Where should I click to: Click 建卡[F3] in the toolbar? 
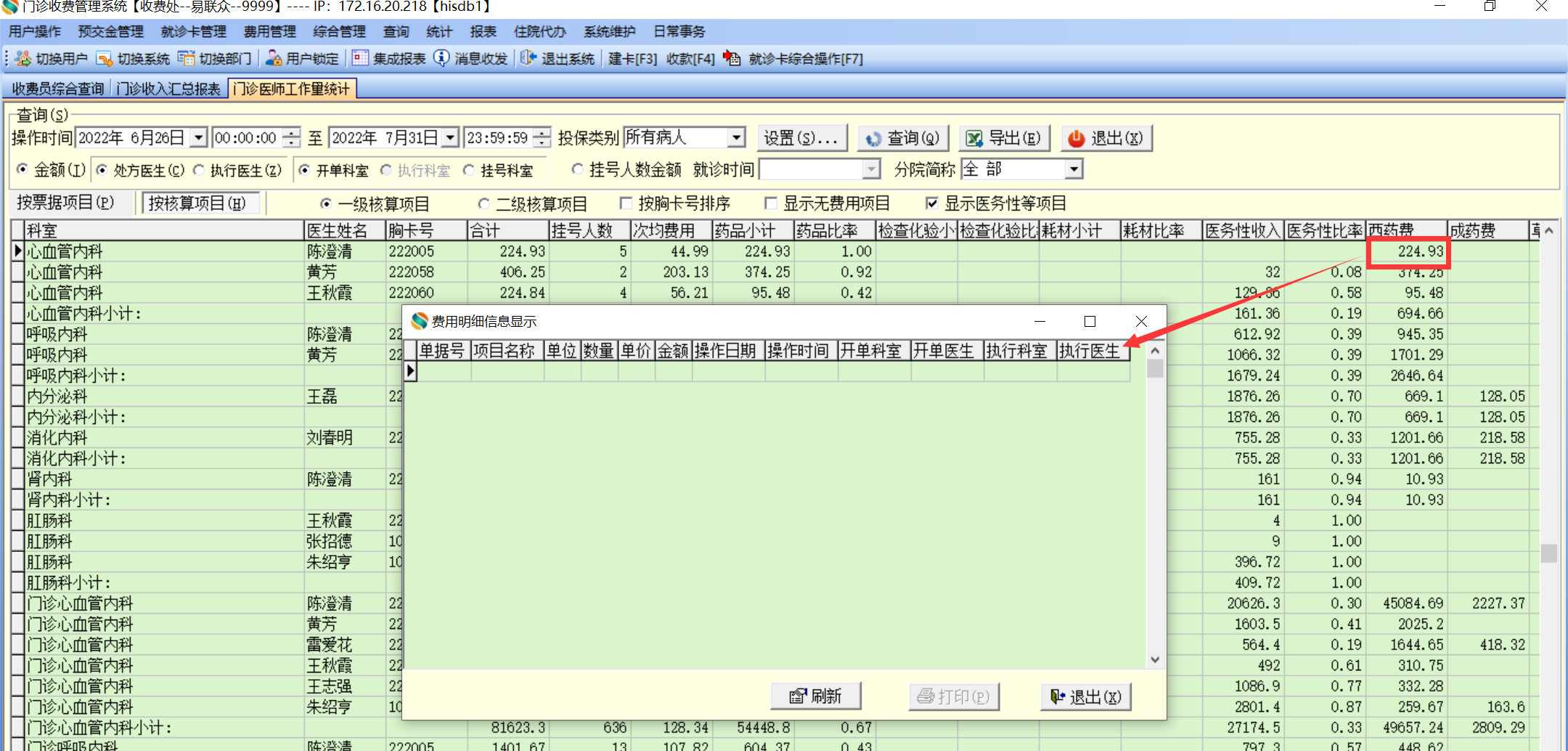tap(632, 59)
